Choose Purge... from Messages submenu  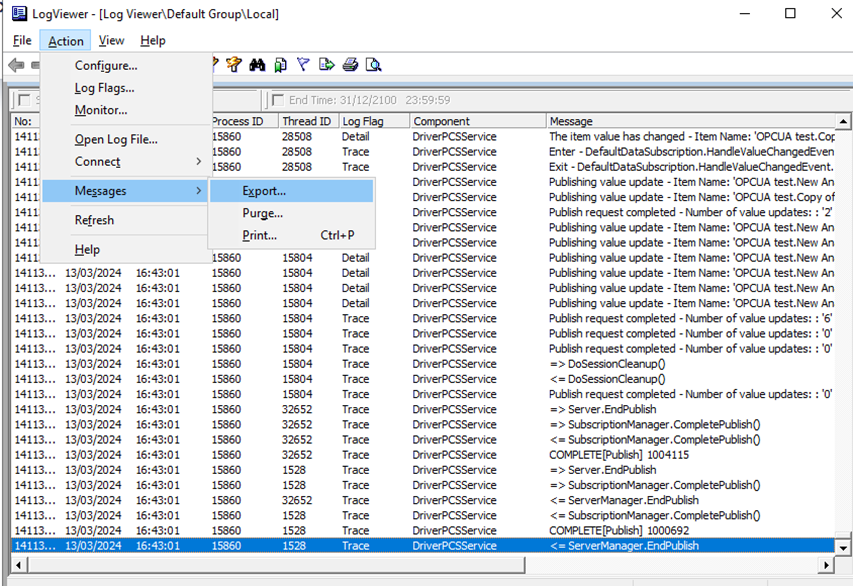click(292, 213)
